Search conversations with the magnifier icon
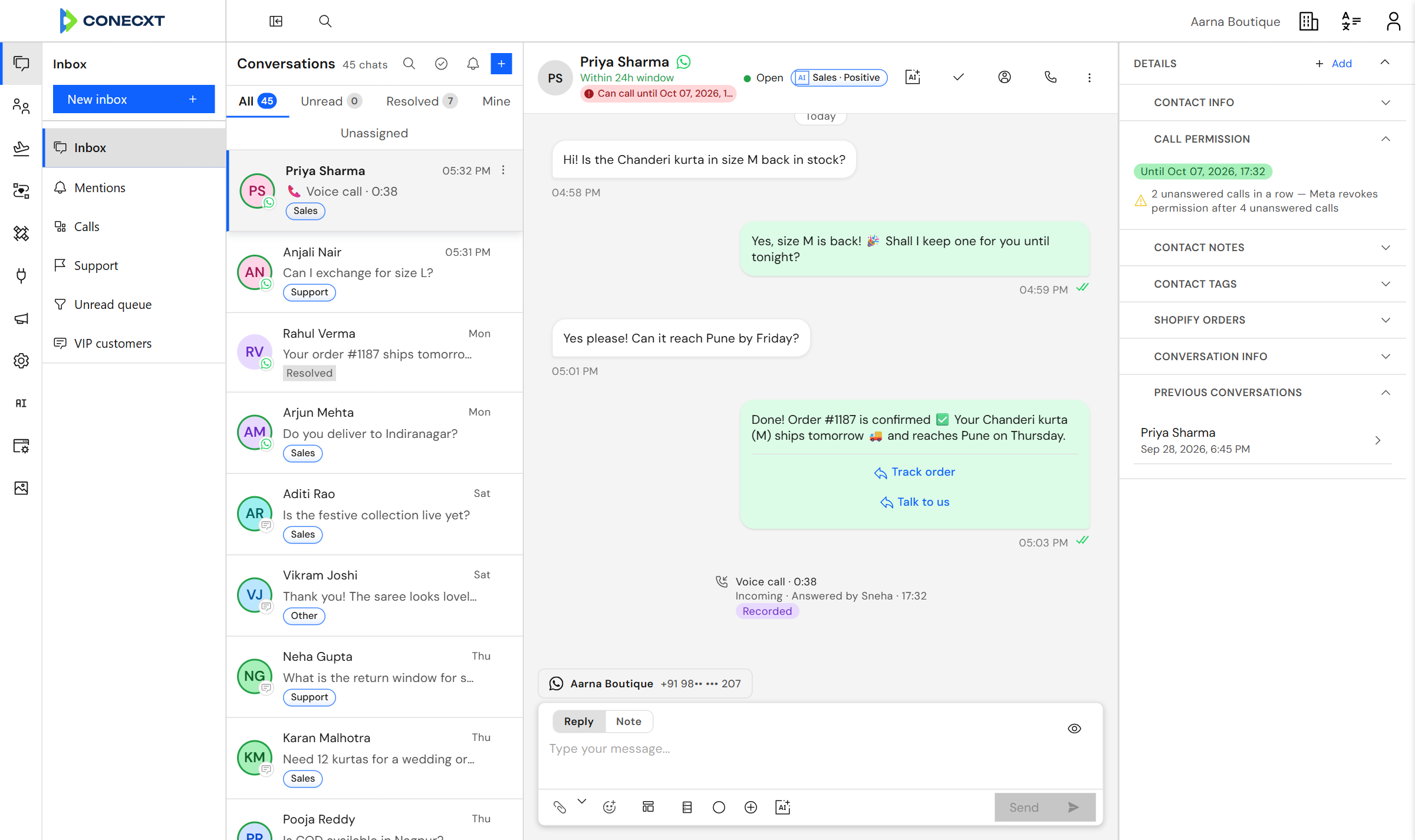 [409, 64]
